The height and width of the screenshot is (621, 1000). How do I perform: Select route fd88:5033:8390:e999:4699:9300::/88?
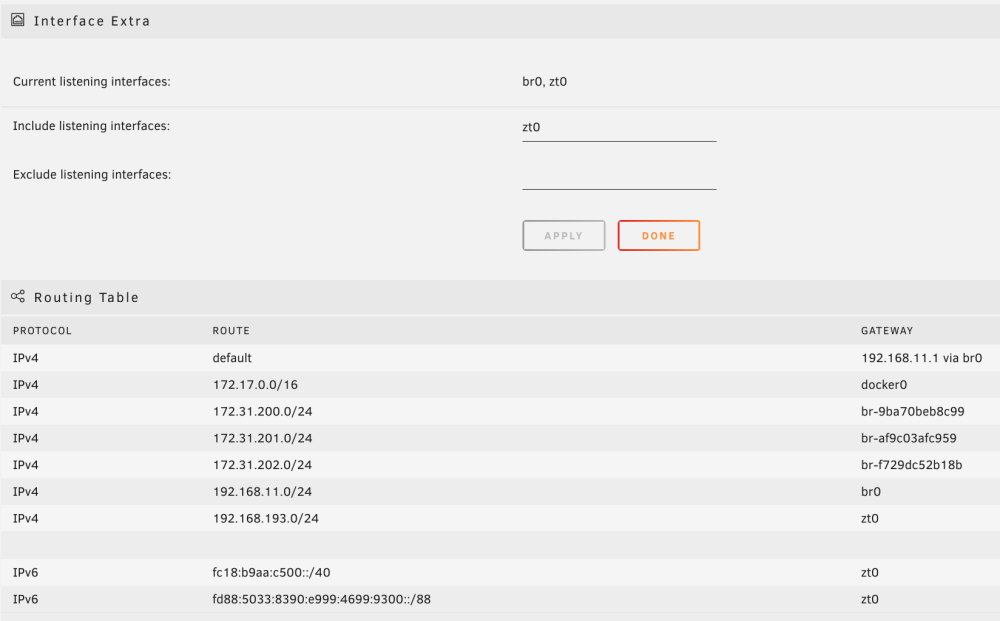(321, 599)
